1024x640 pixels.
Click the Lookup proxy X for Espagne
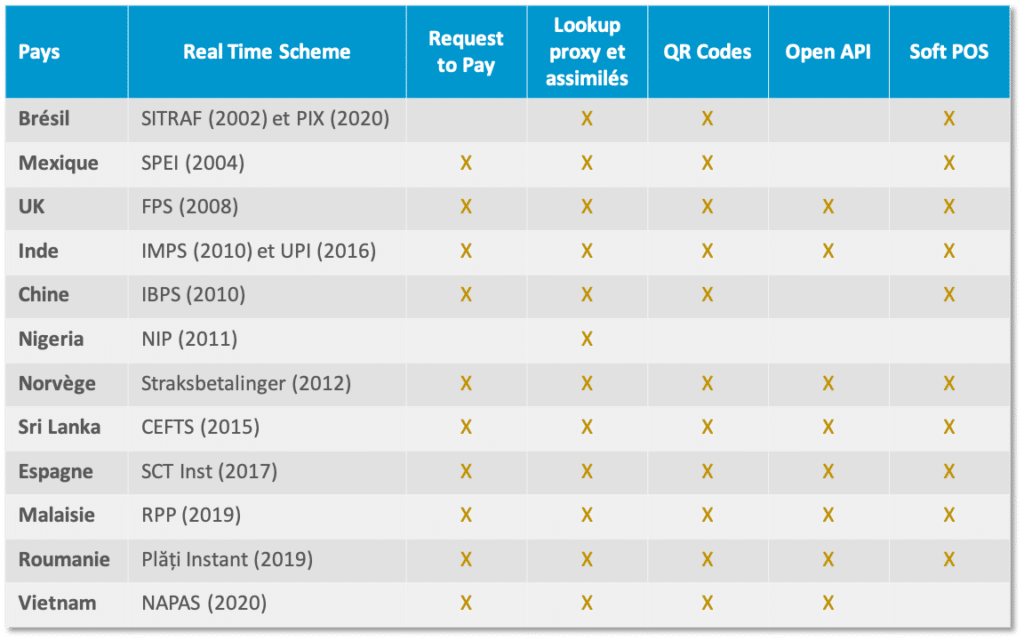point(586,471)
